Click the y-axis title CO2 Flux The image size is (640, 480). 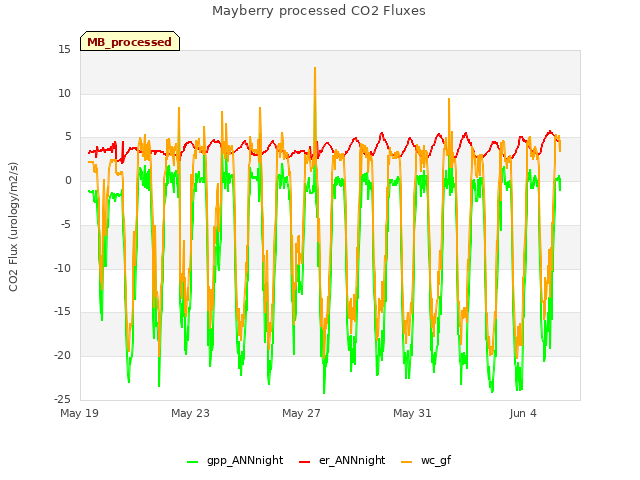click(13, 227)
